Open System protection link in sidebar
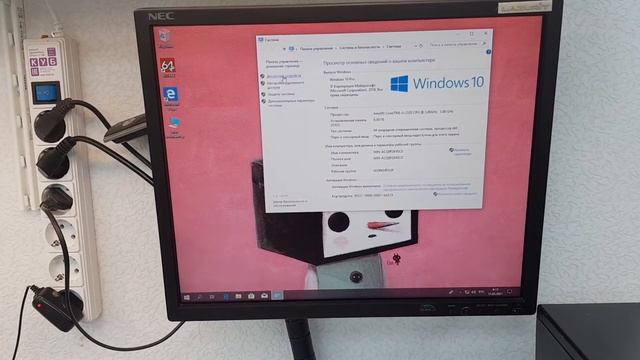Viewport: 640px width, 360px height. point(281,94)
